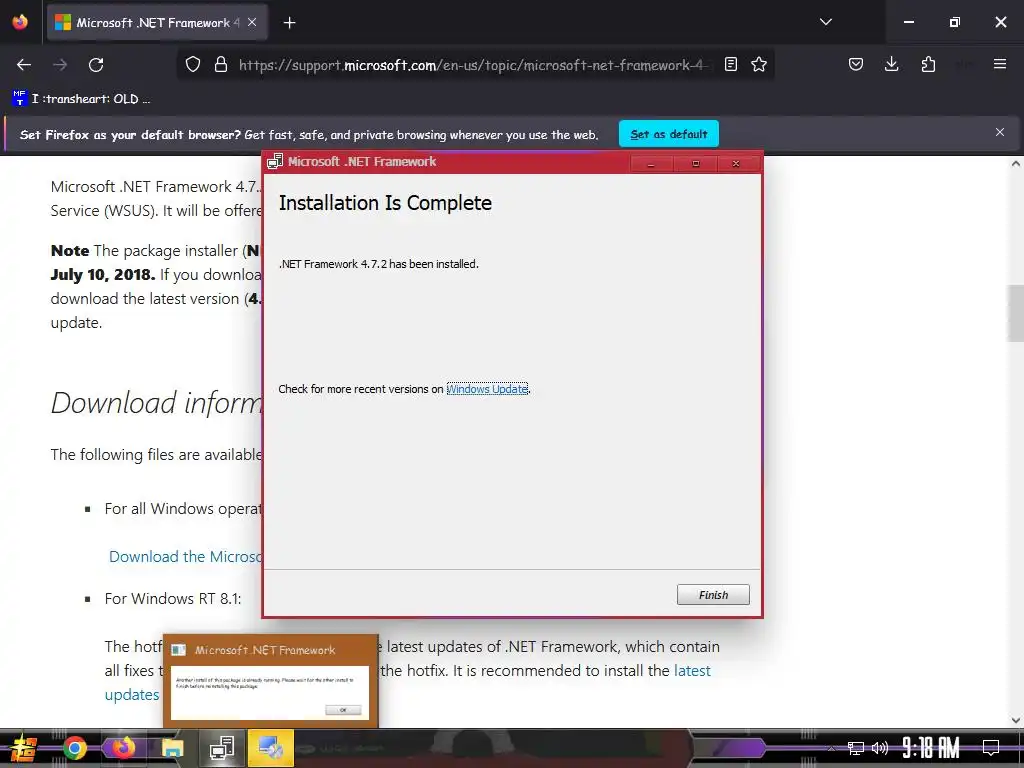Open the Firefox hamburger application menu
Screen dimensions: 1024x768
[x=1000, y=64]
